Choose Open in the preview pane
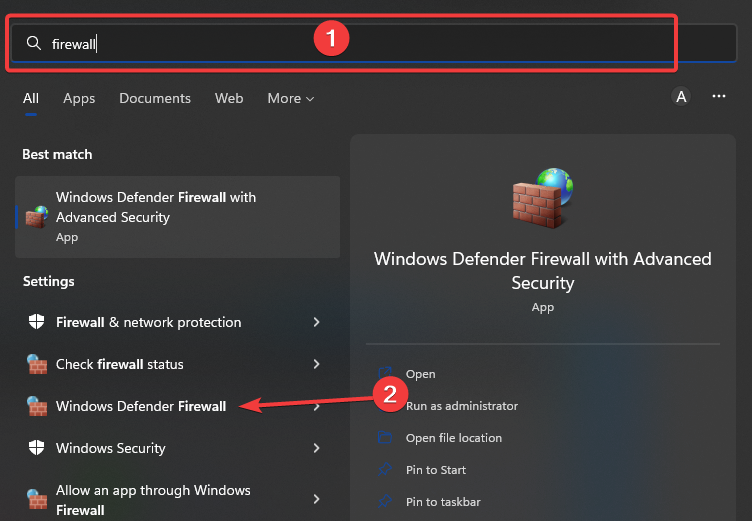The height and width of the screenshot is (521, 752). (421, 374)
